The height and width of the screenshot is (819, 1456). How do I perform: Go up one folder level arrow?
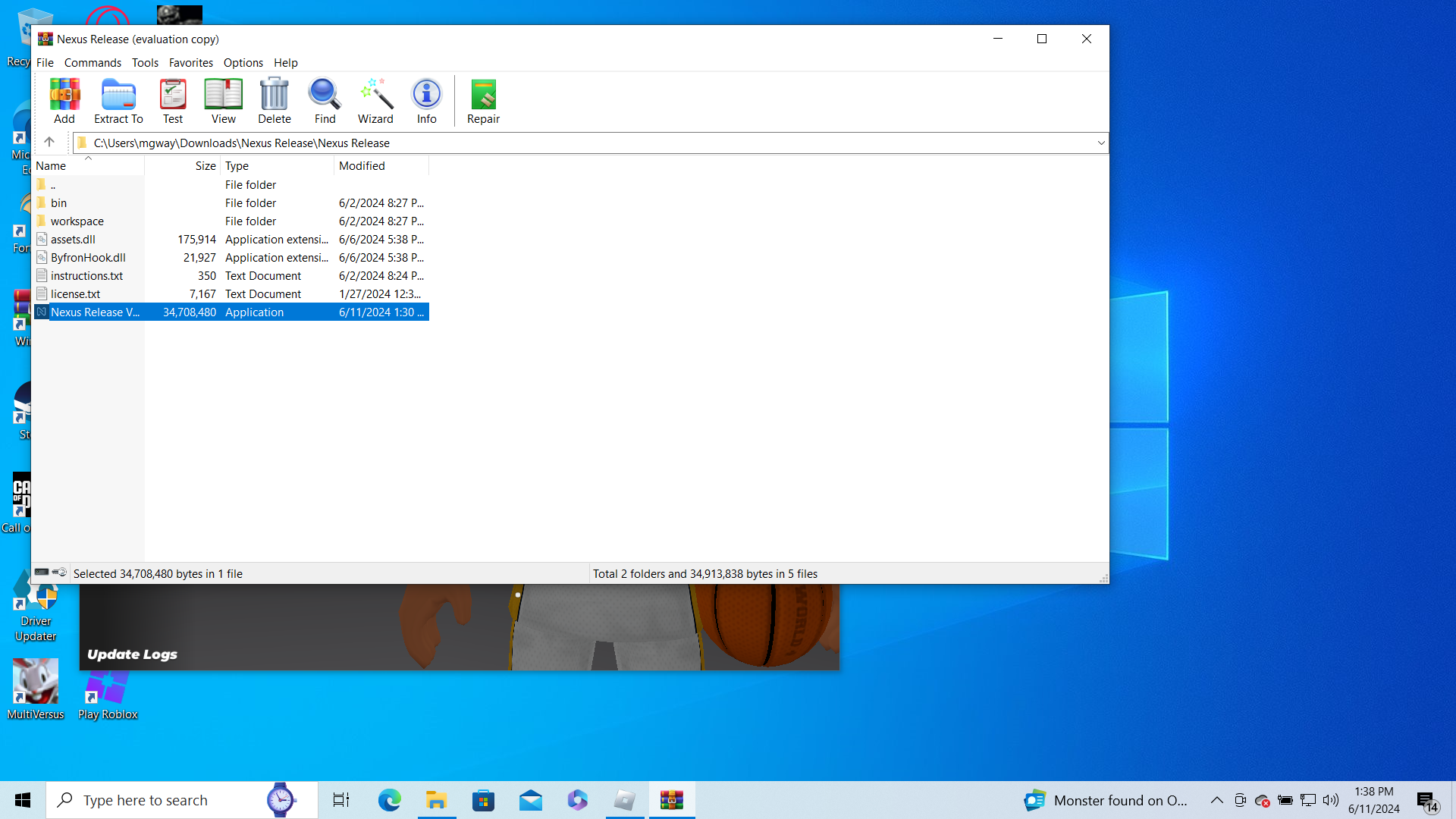[x=49, y=143]
